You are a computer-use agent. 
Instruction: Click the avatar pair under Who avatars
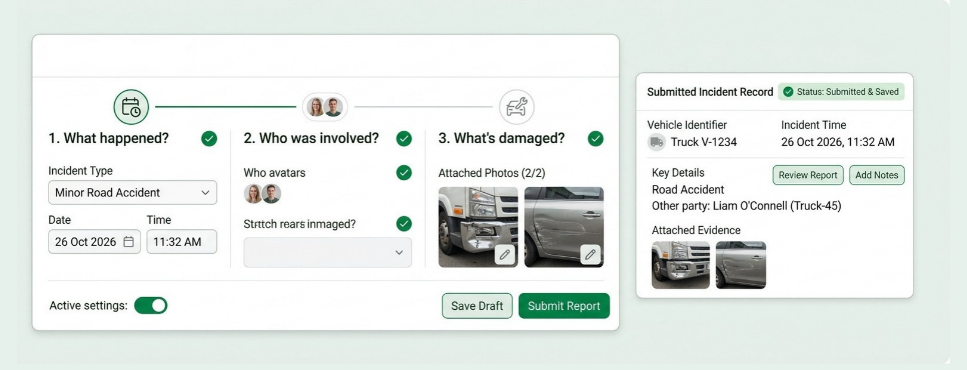(263, 194)
